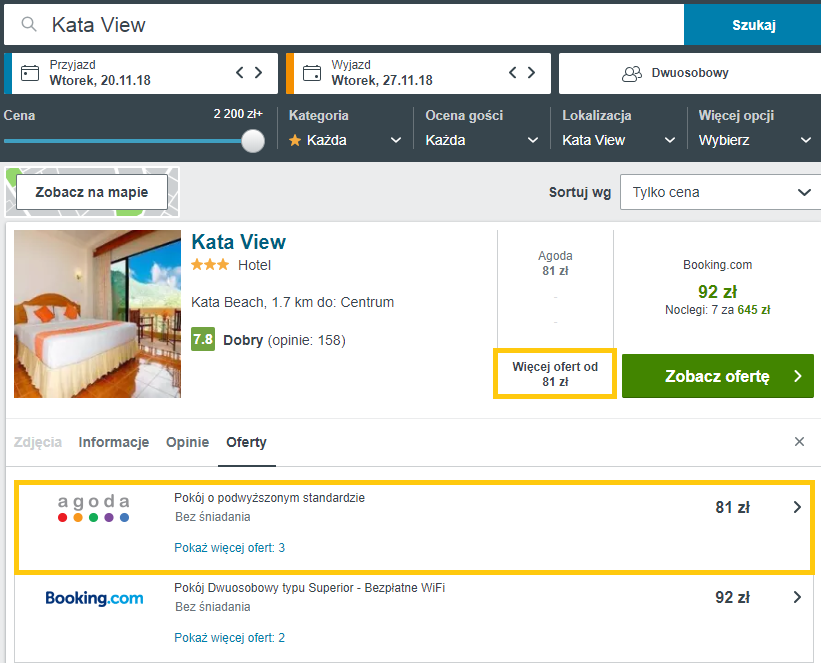Switch to the Opinie tab

(187, 442)
